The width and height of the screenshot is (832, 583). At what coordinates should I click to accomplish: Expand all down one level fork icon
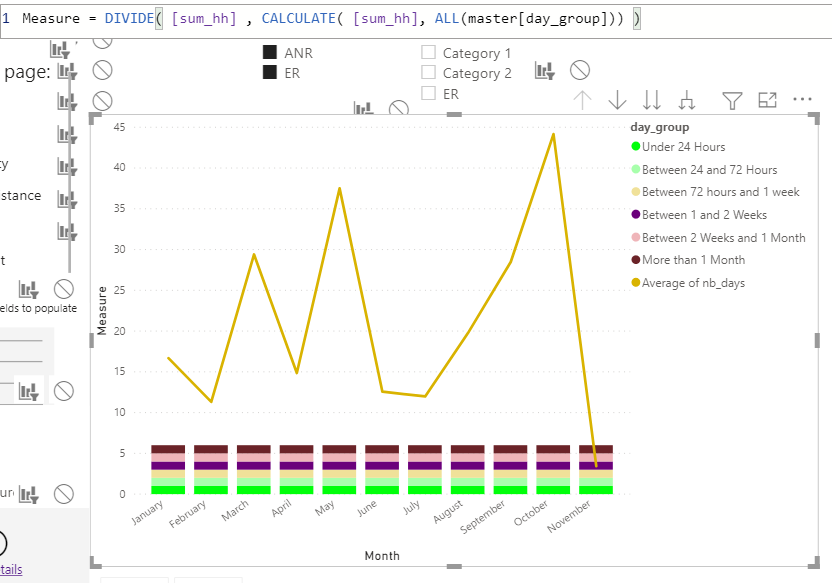click(x=687, y=100)
